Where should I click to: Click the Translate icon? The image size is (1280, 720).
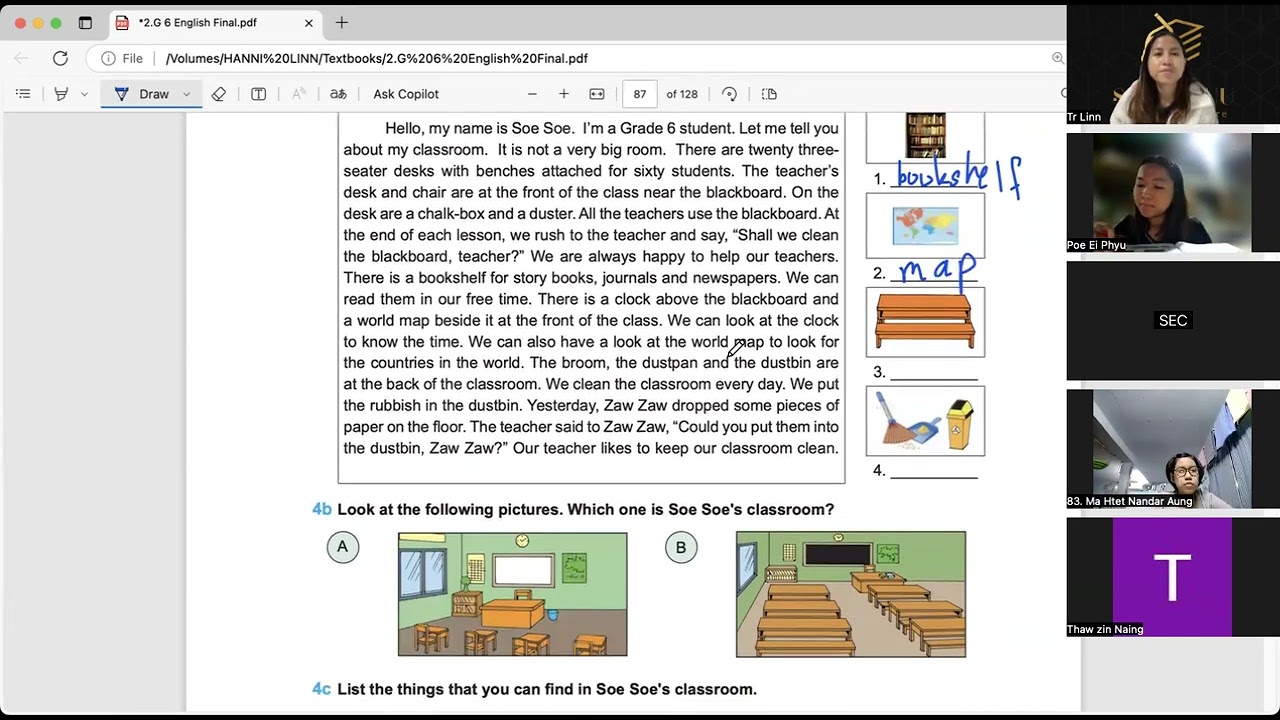click(x=338, y=94)
